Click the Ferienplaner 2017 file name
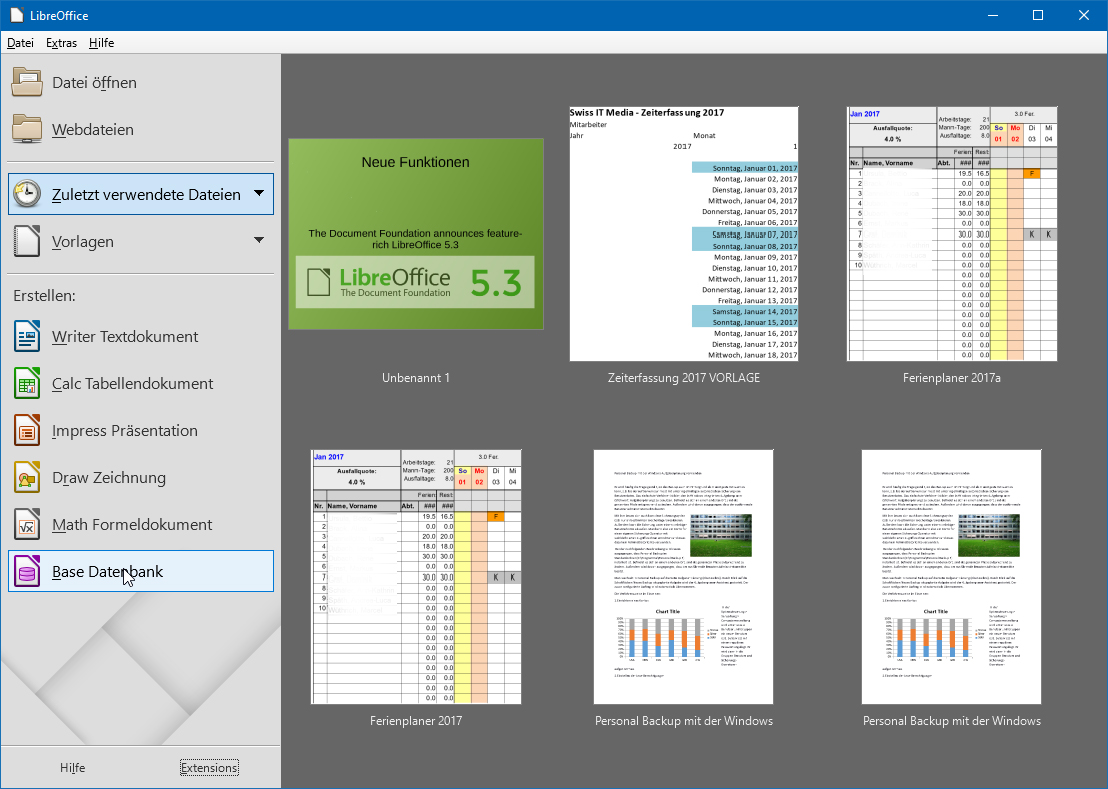1108x789 pixels. tap(416, 721)
